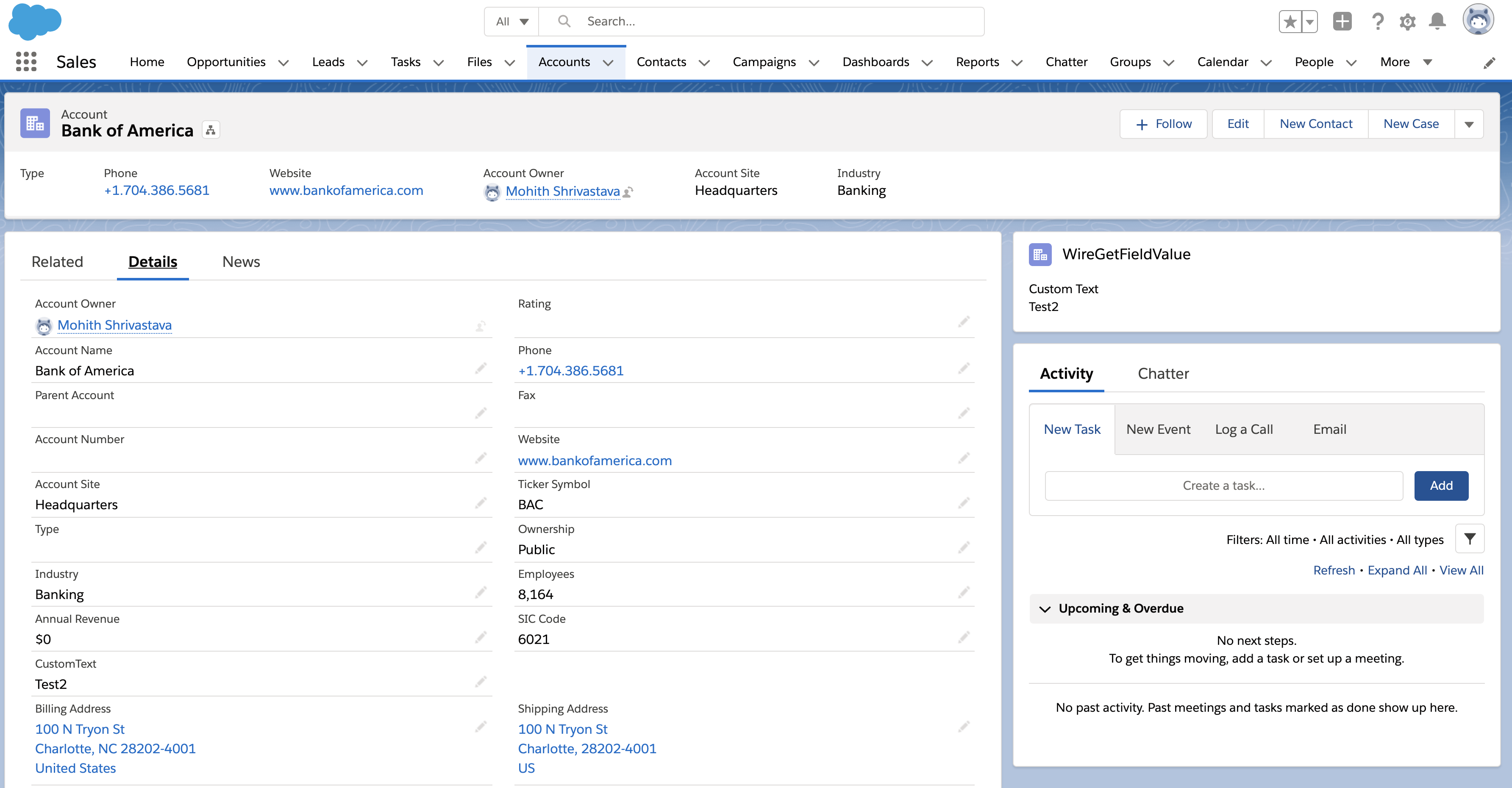Edit the Employees field pencil

pyautogui.click(x=964, y=593)
